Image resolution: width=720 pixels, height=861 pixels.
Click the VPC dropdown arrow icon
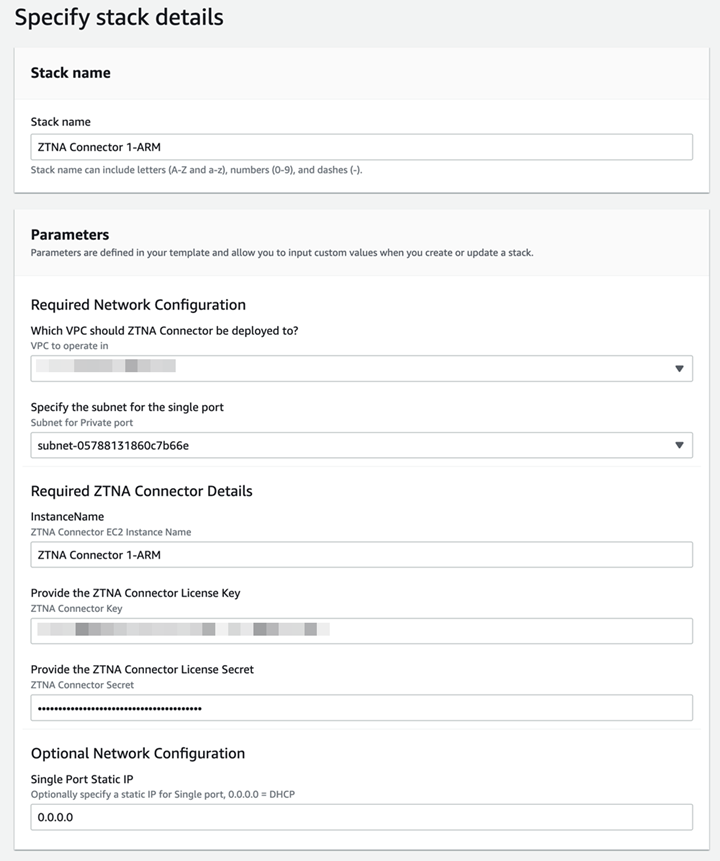[x=679, y=369]
